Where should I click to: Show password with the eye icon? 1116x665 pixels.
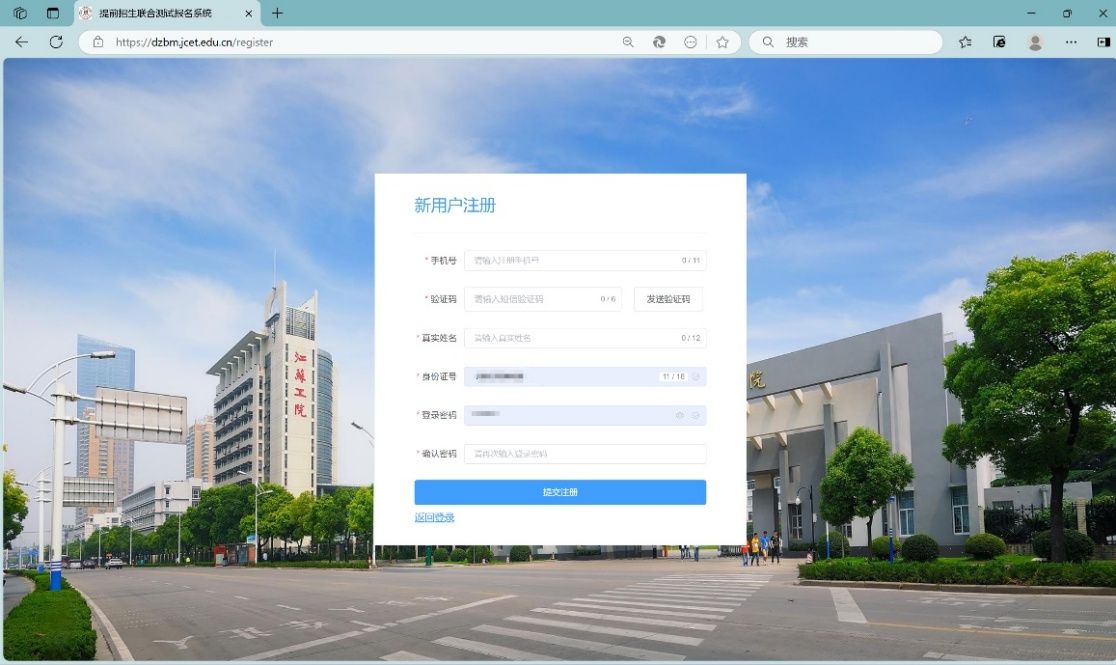pyautogui.click(x=680, y=415)
